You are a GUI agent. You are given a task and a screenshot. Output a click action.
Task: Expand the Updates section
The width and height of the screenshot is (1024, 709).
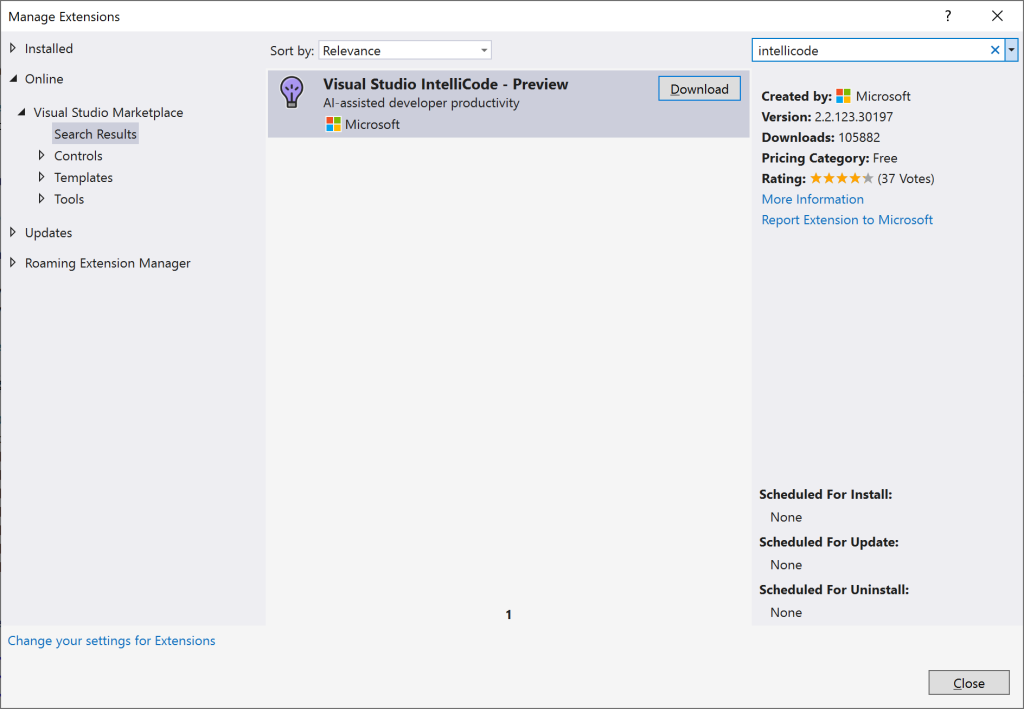pos(12,232)
